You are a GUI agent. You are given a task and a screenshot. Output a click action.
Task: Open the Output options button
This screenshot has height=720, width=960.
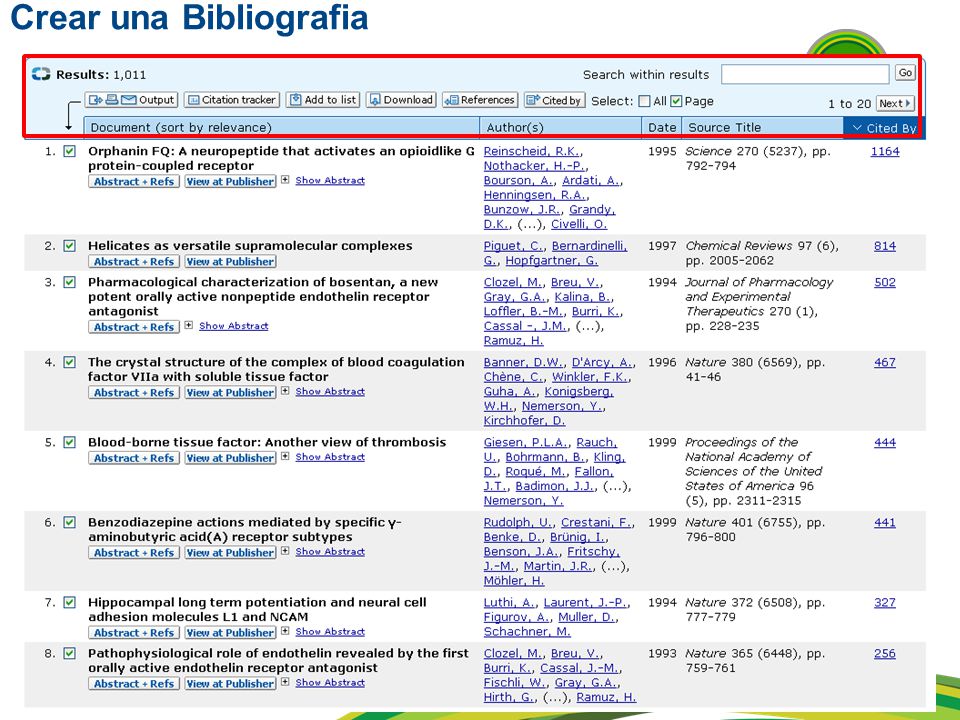(x=131, y=100)
